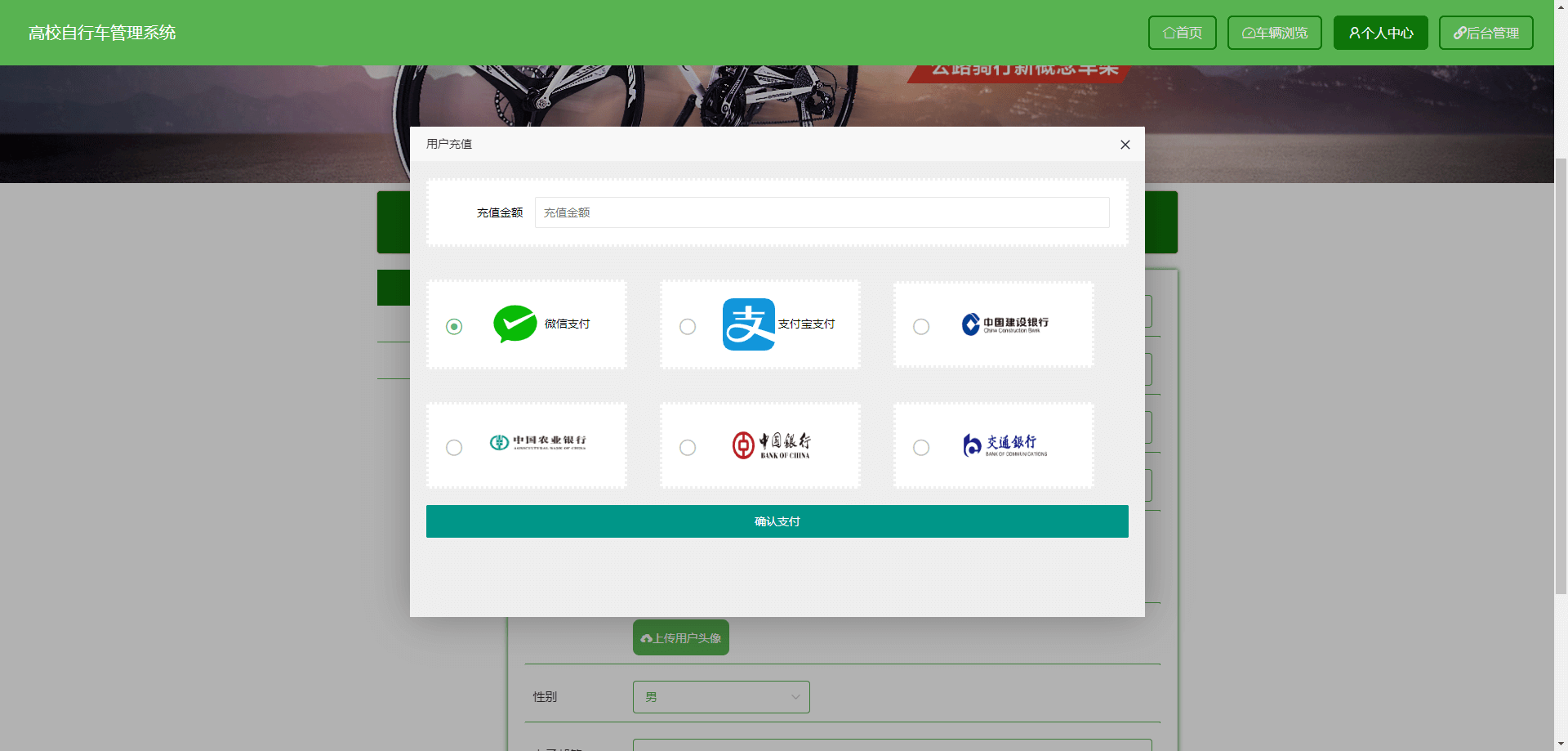Open the 首页 home nav button
The image size is (1568, 751).
pos(1183,33)
